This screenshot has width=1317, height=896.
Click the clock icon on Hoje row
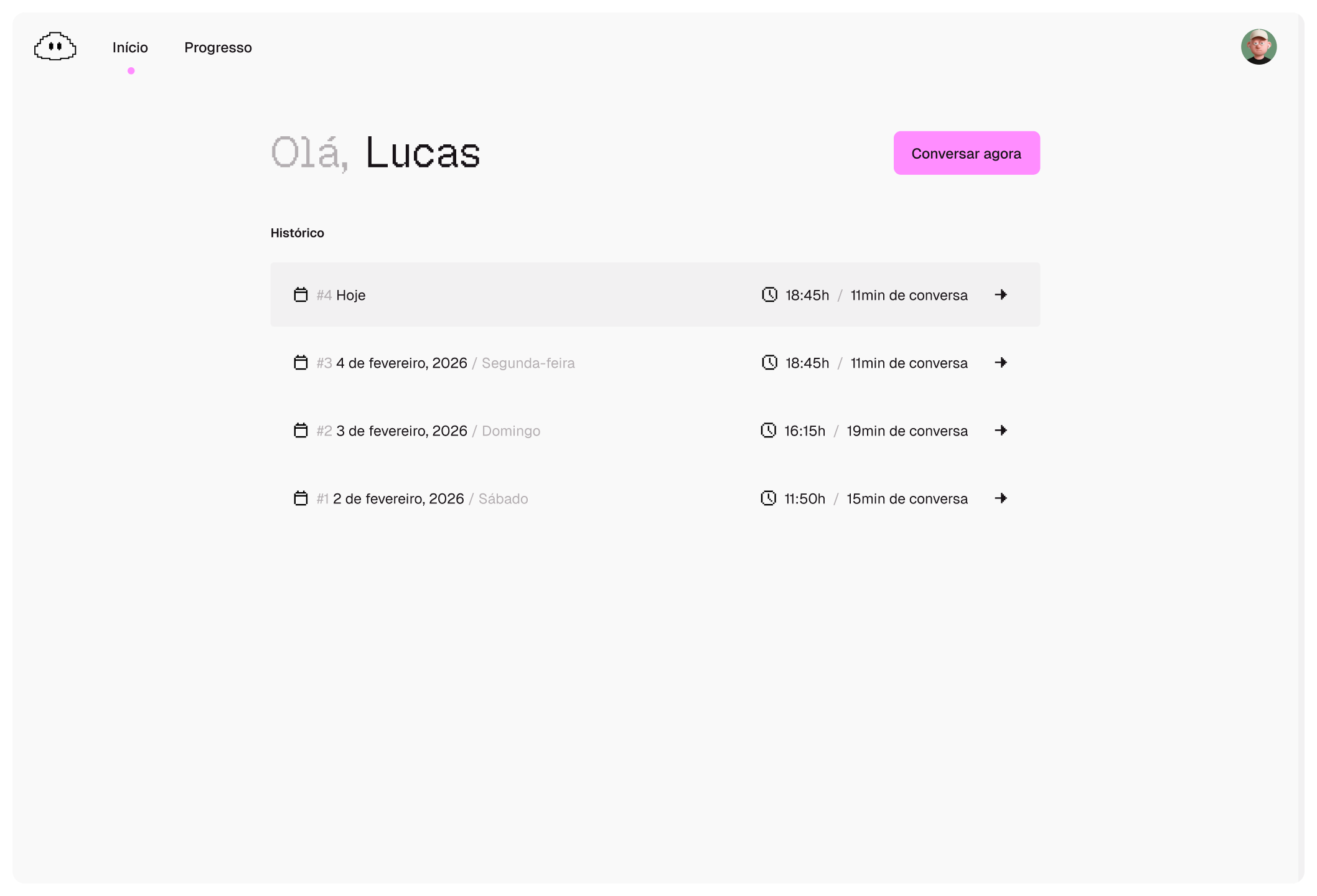(770, 294)
